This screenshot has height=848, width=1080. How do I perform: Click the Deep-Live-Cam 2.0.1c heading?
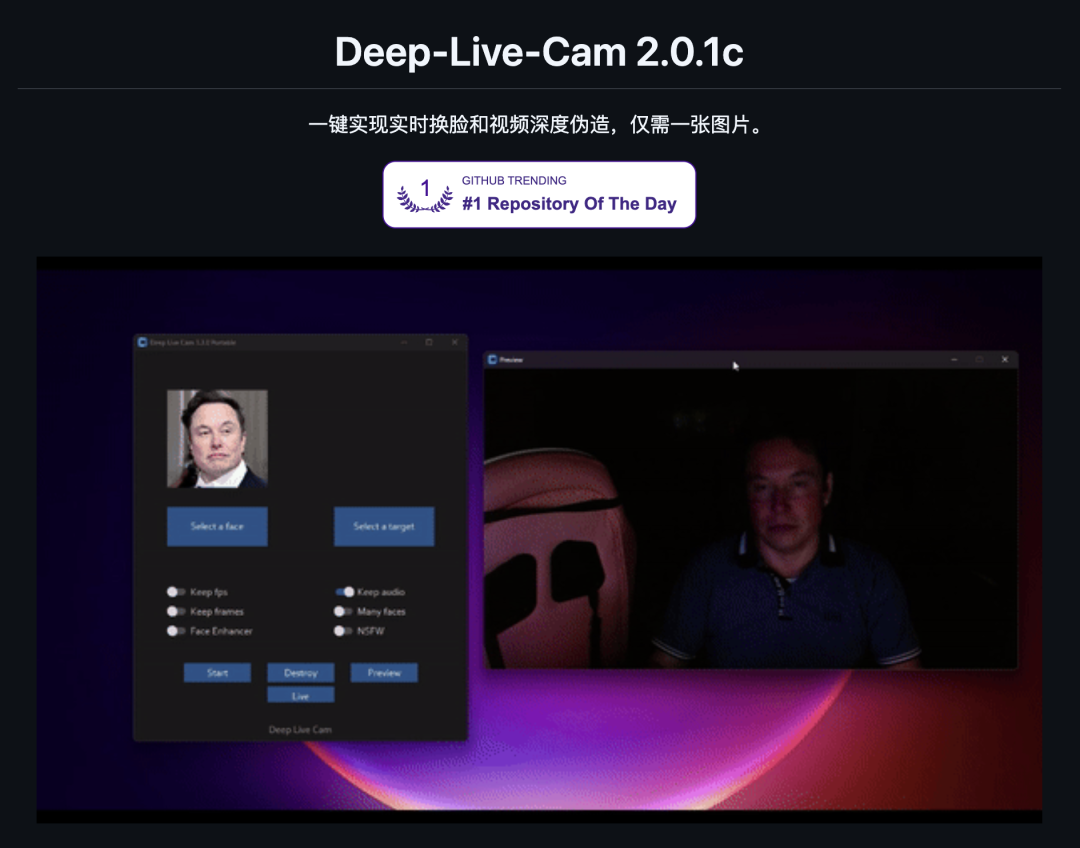(539, 52)
